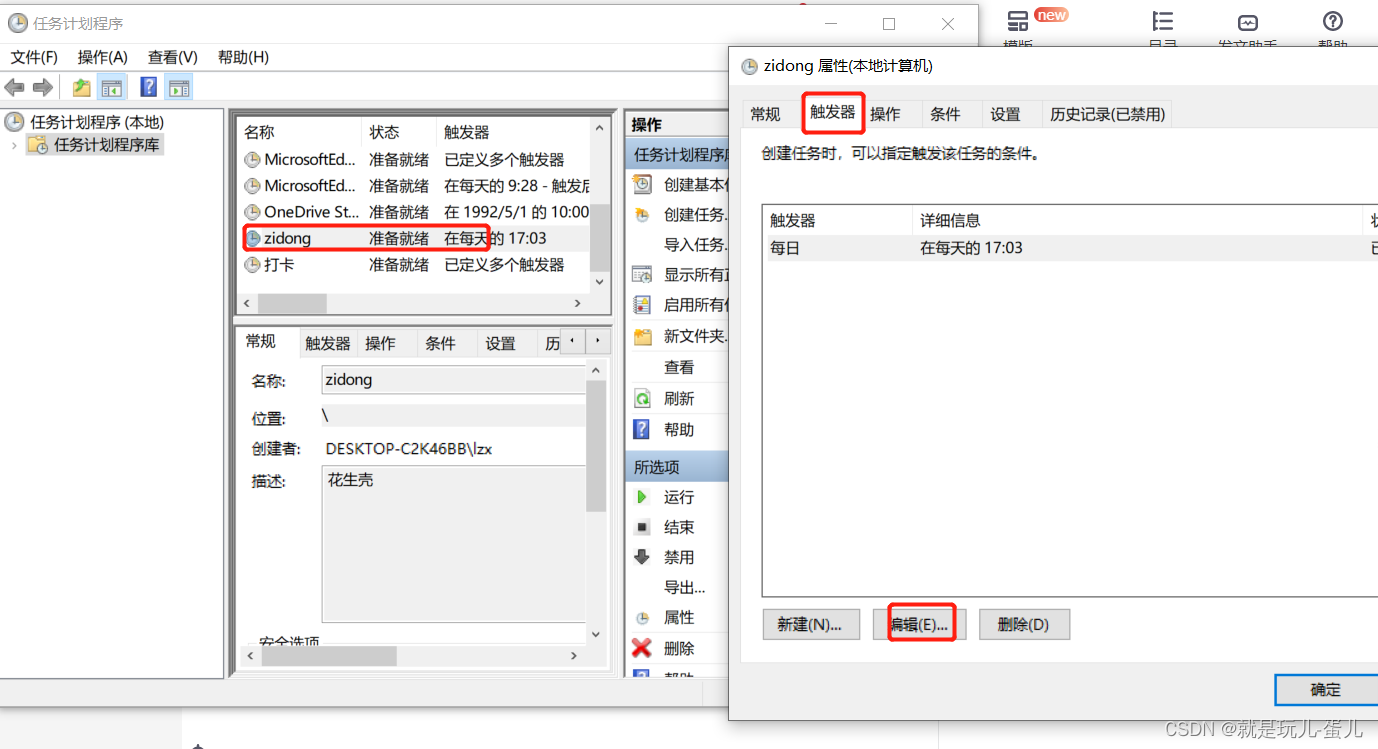Select 触发器 tab in zidong properties dialog
Screen dimensions: 1378x749
click(x=832, y=113)
